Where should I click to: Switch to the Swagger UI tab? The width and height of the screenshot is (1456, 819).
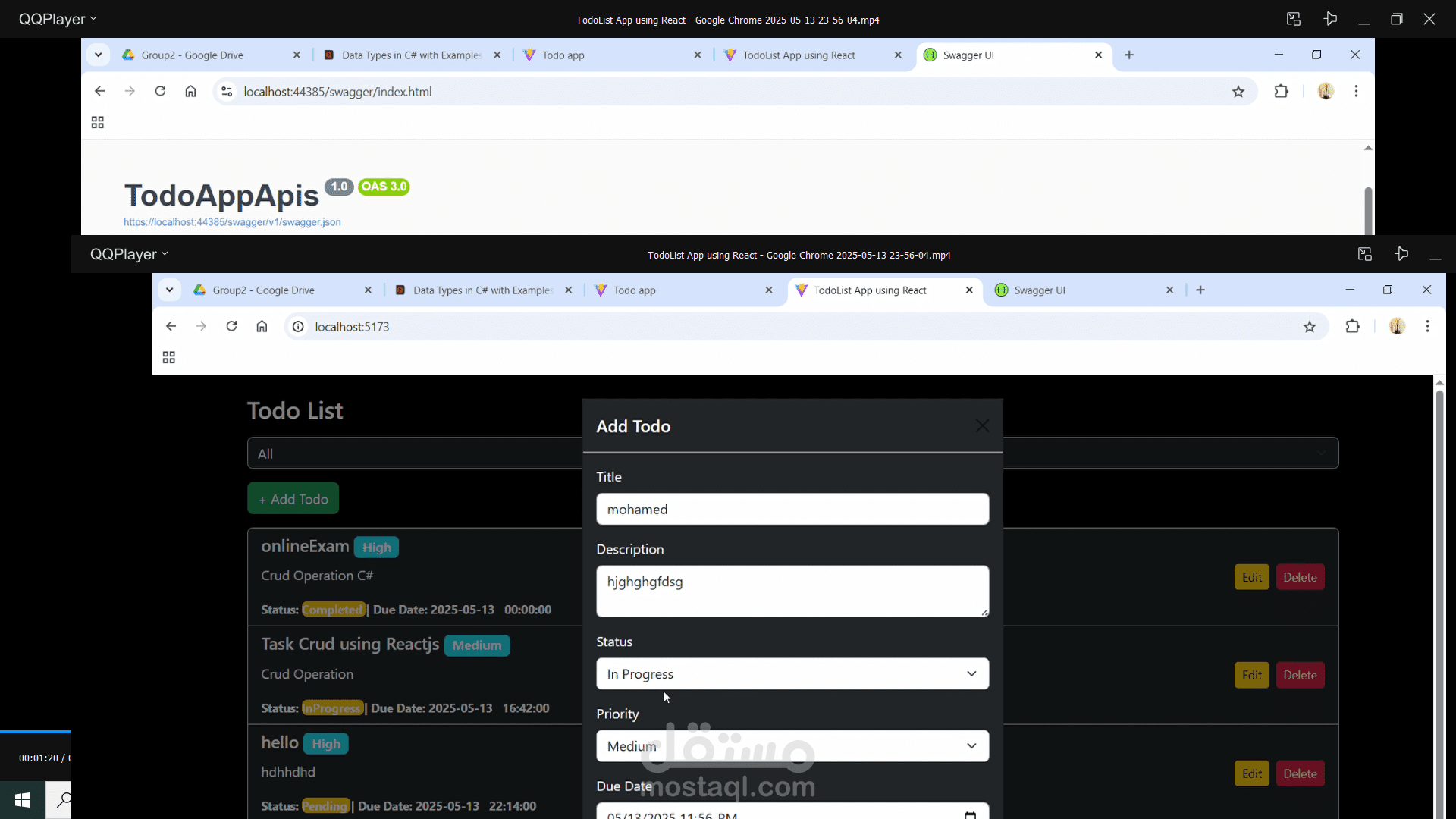pyautogui.click(x=1040, y=290)
